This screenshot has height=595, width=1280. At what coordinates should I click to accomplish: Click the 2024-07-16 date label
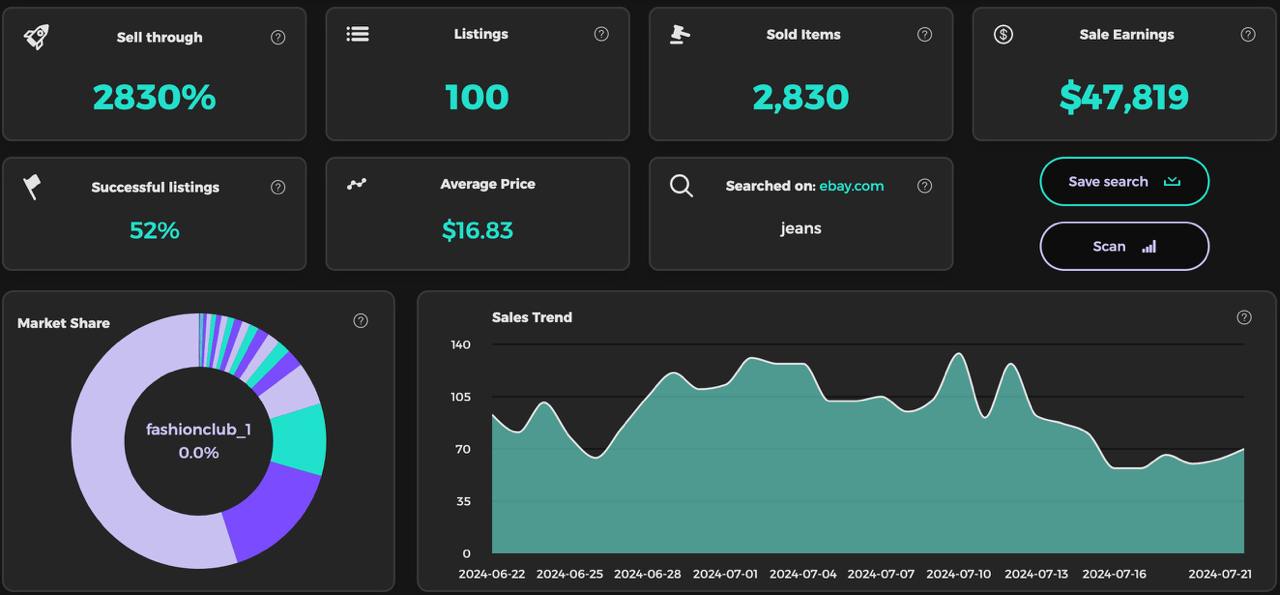[1115, 574]
